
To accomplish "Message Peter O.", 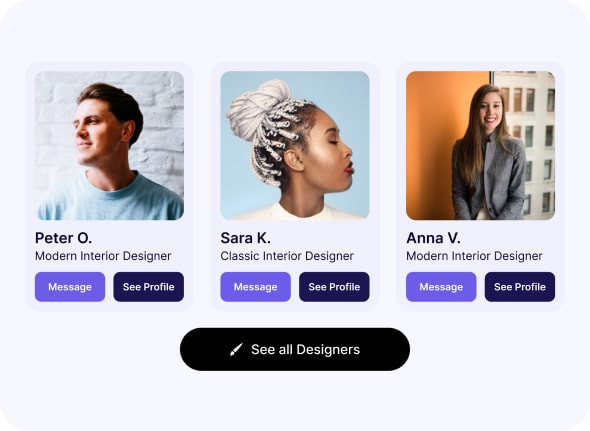I will [70, 287].
